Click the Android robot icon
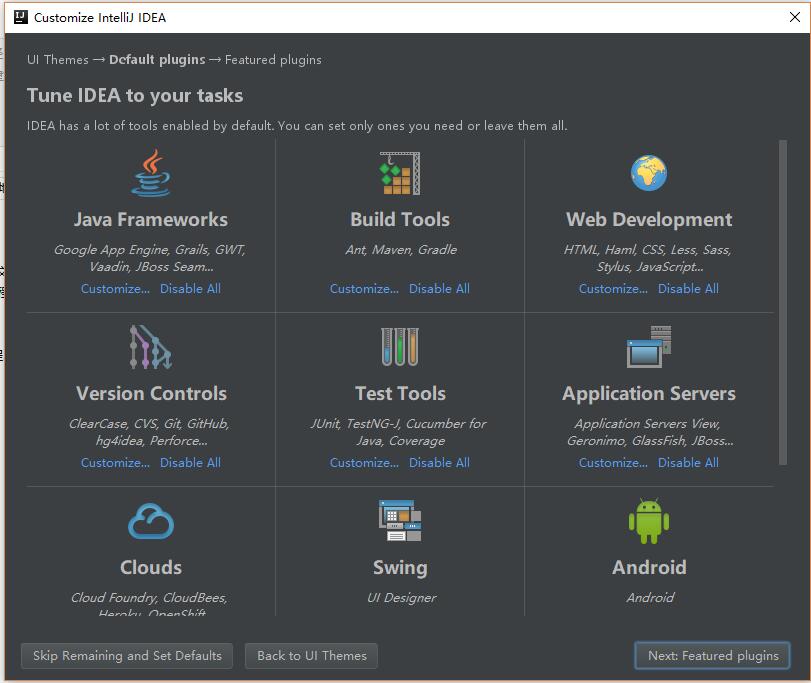Viewport: 811px width, 683px height. click(649, 521)
